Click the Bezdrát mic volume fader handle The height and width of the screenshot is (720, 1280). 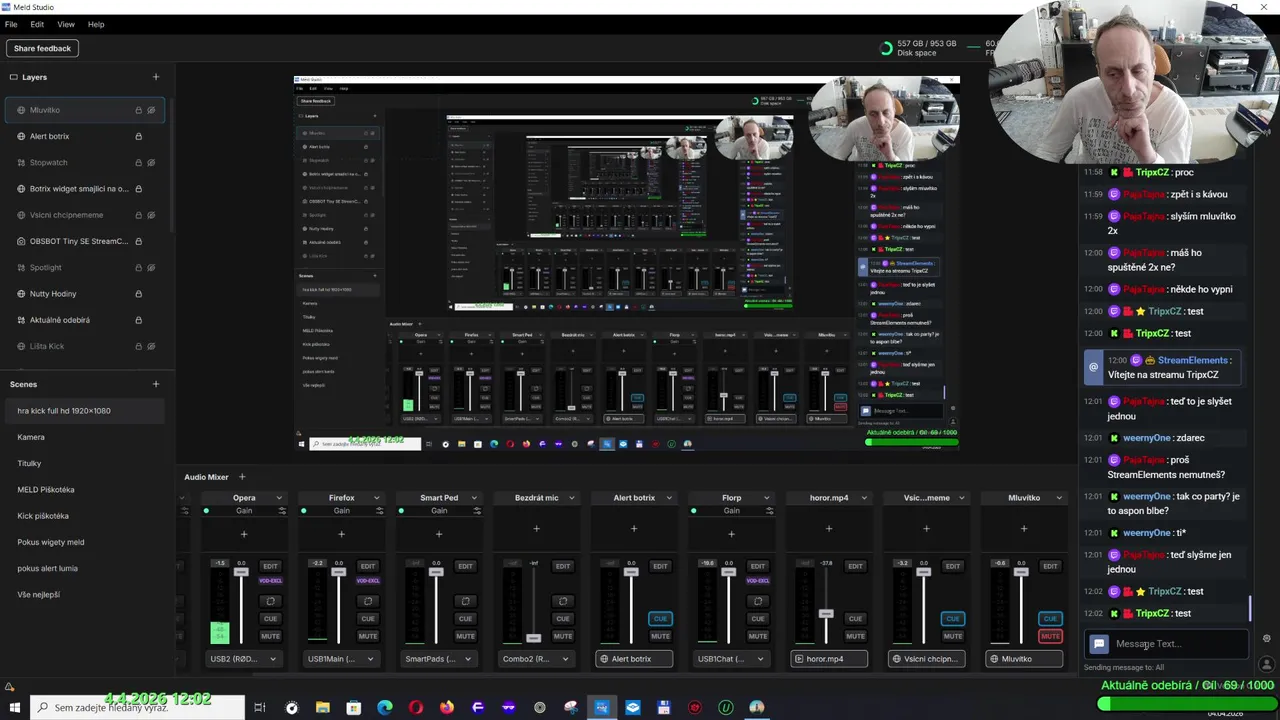(533, 637)
